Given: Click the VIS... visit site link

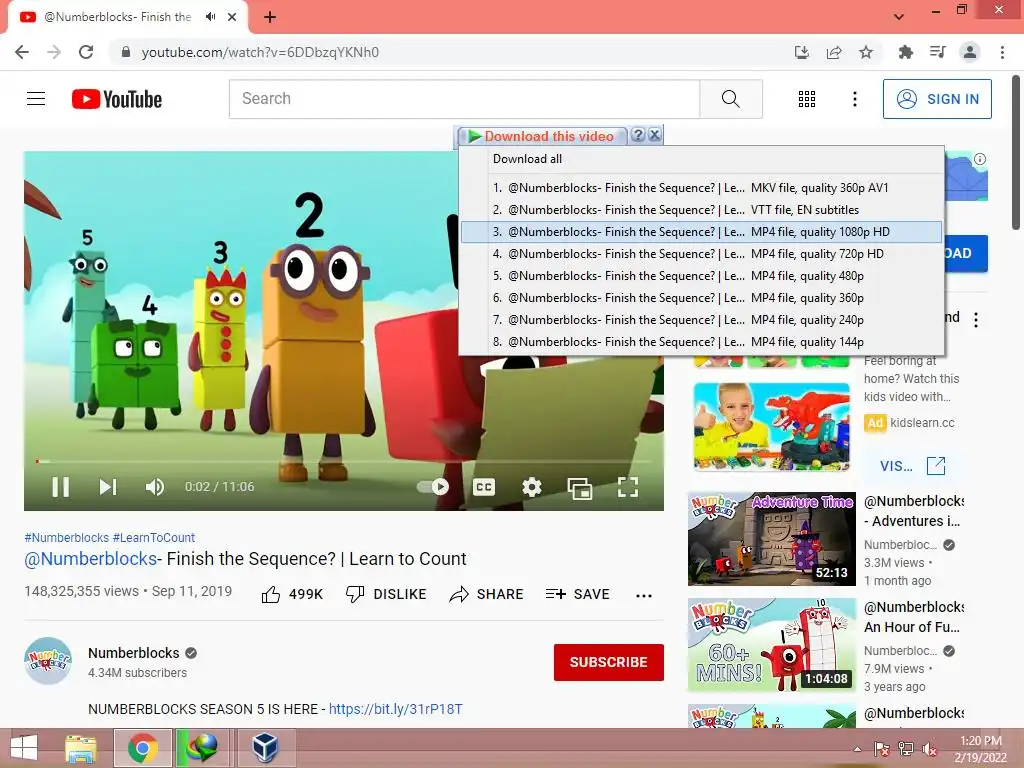Looking at the screenshot, I should (x=912, y=466).
